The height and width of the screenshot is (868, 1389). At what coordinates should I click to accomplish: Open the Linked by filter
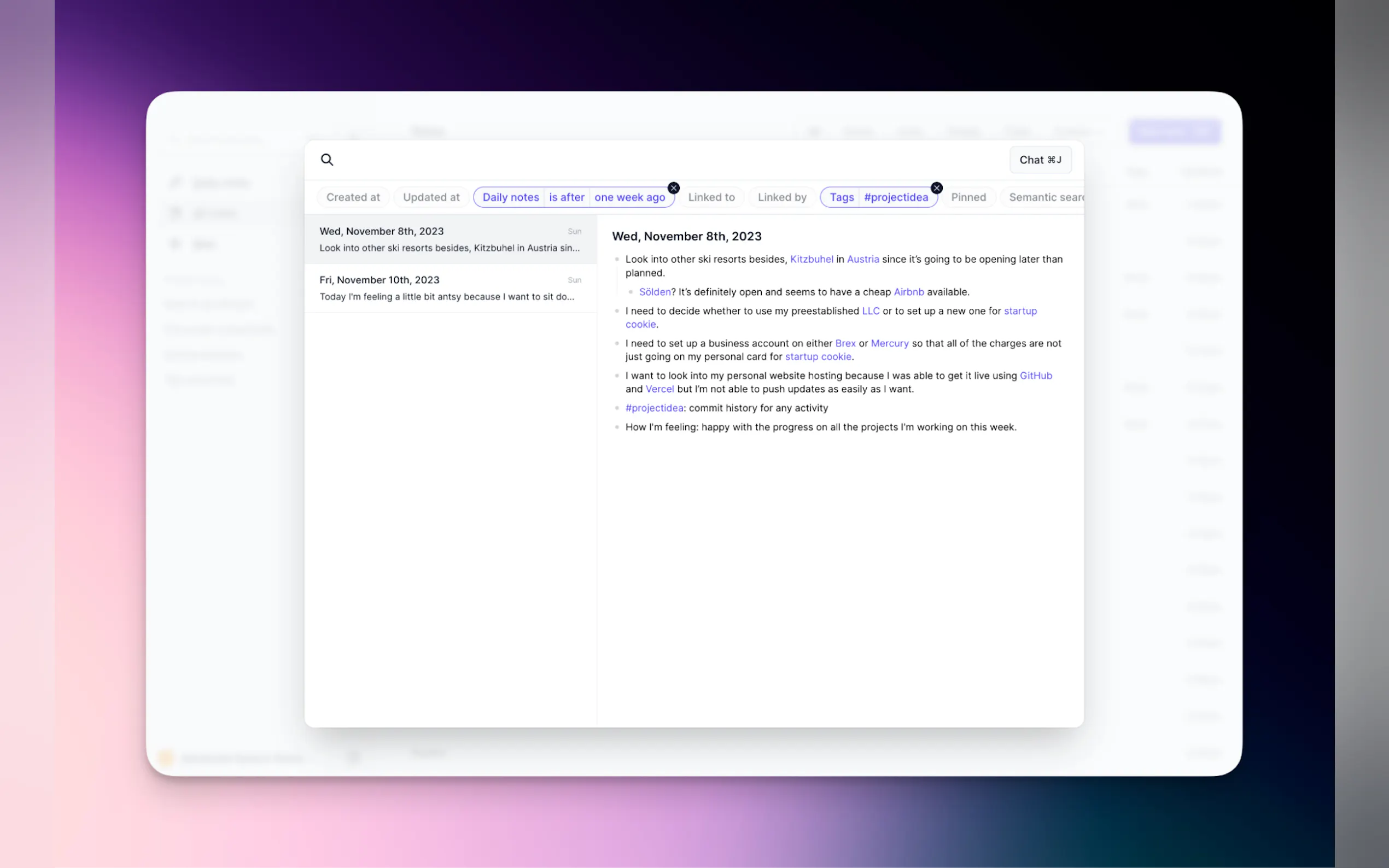pos(781,197)
